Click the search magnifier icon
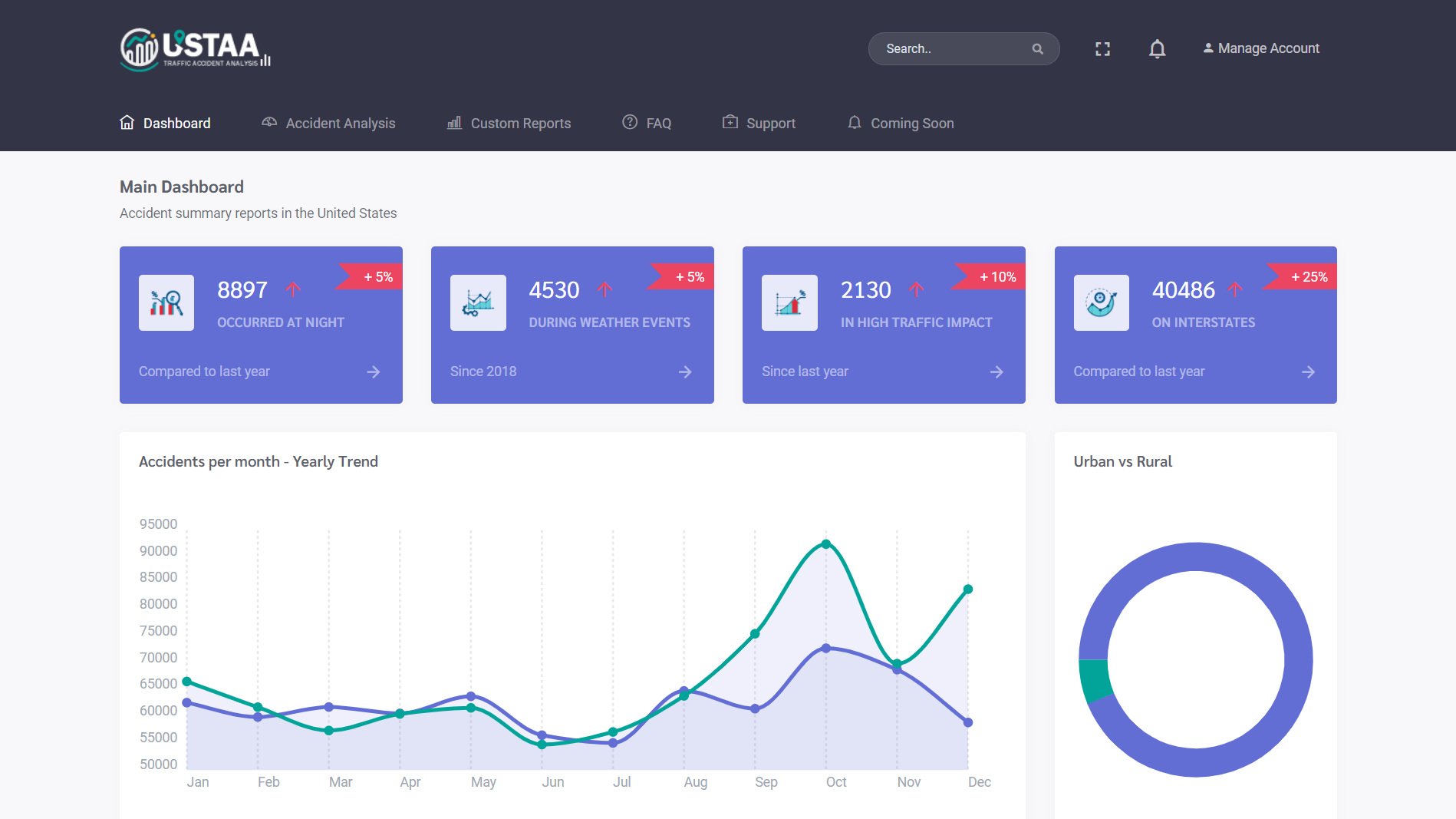1456x819 pixels. tap(1037, 49)
